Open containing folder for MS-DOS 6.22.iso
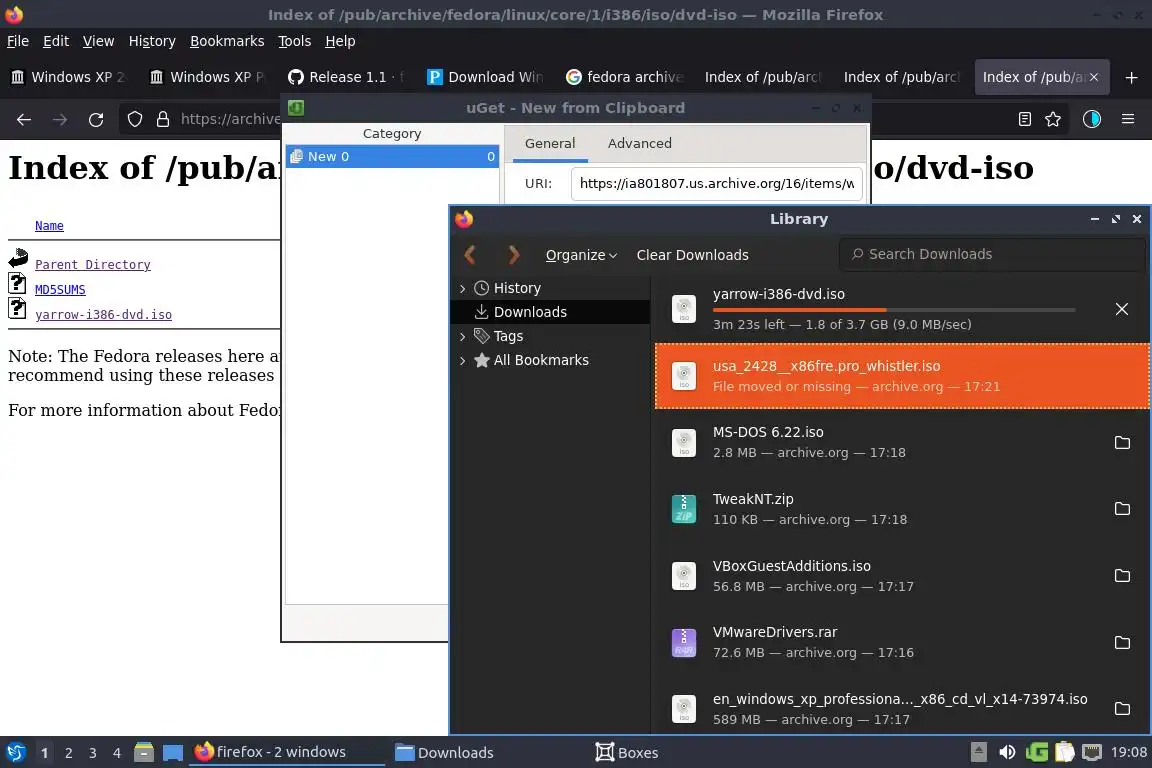1152x768 pixels. pos(1122,442)
